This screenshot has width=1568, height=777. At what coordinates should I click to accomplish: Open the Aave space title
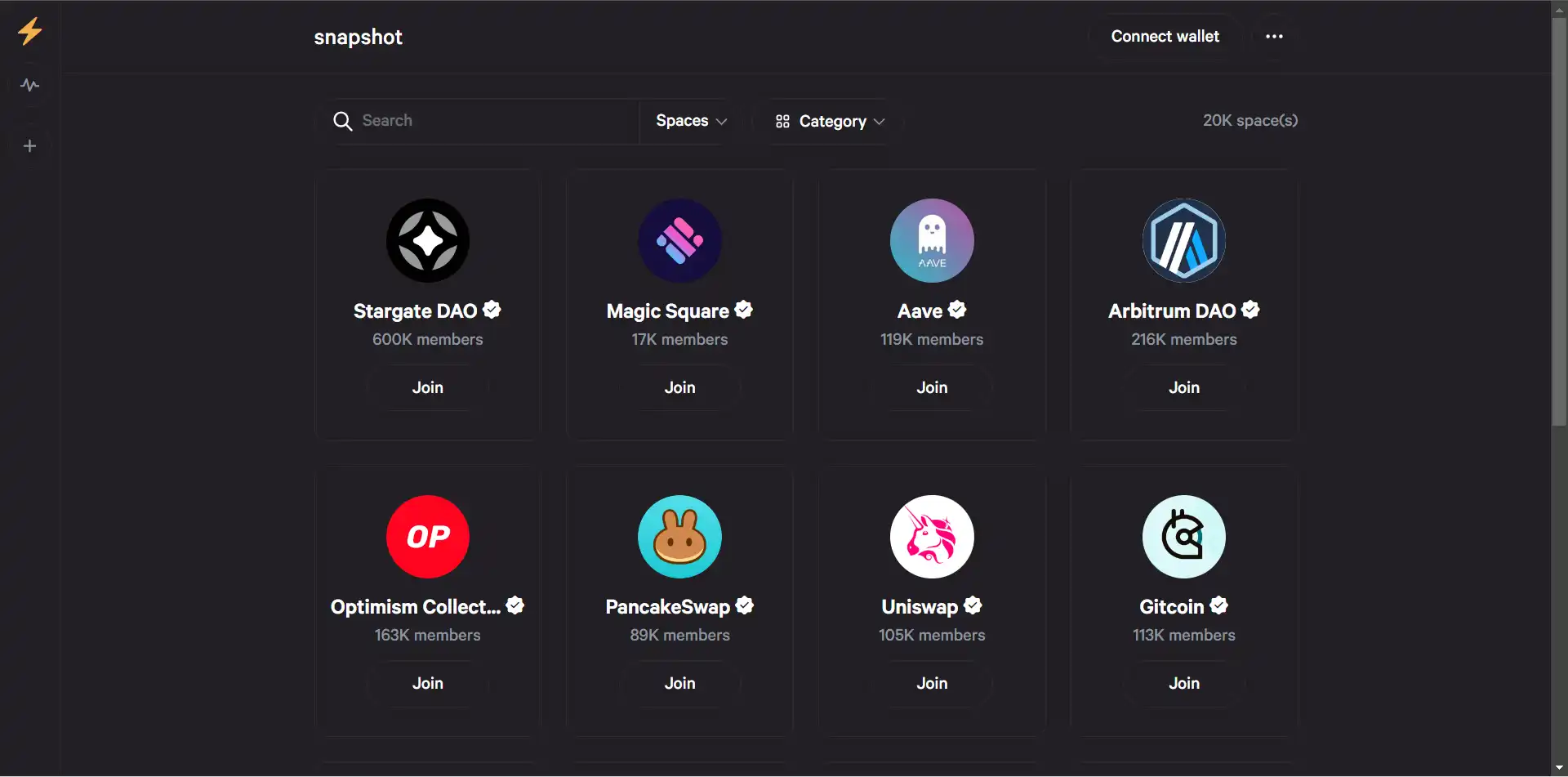coord(920,311)
